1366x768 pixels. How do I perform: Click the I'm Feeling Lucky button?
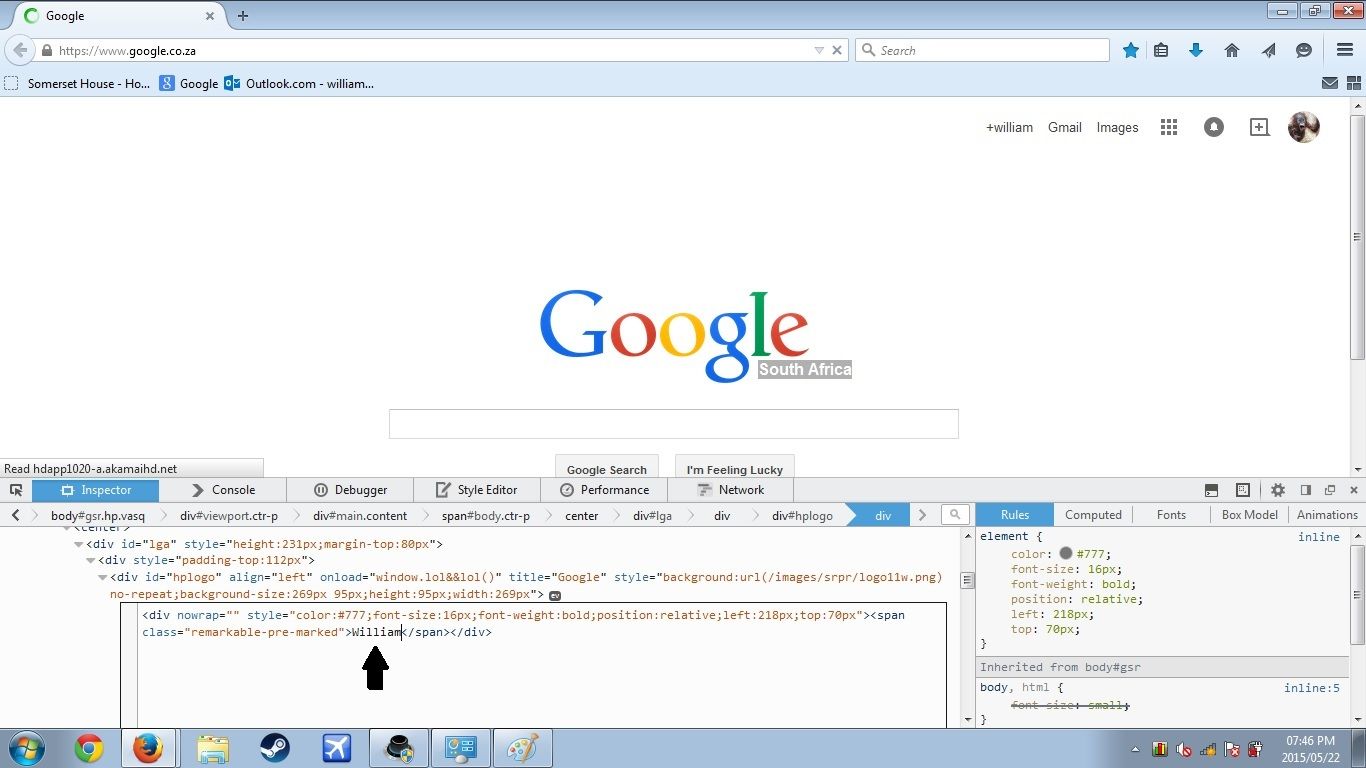735,469
